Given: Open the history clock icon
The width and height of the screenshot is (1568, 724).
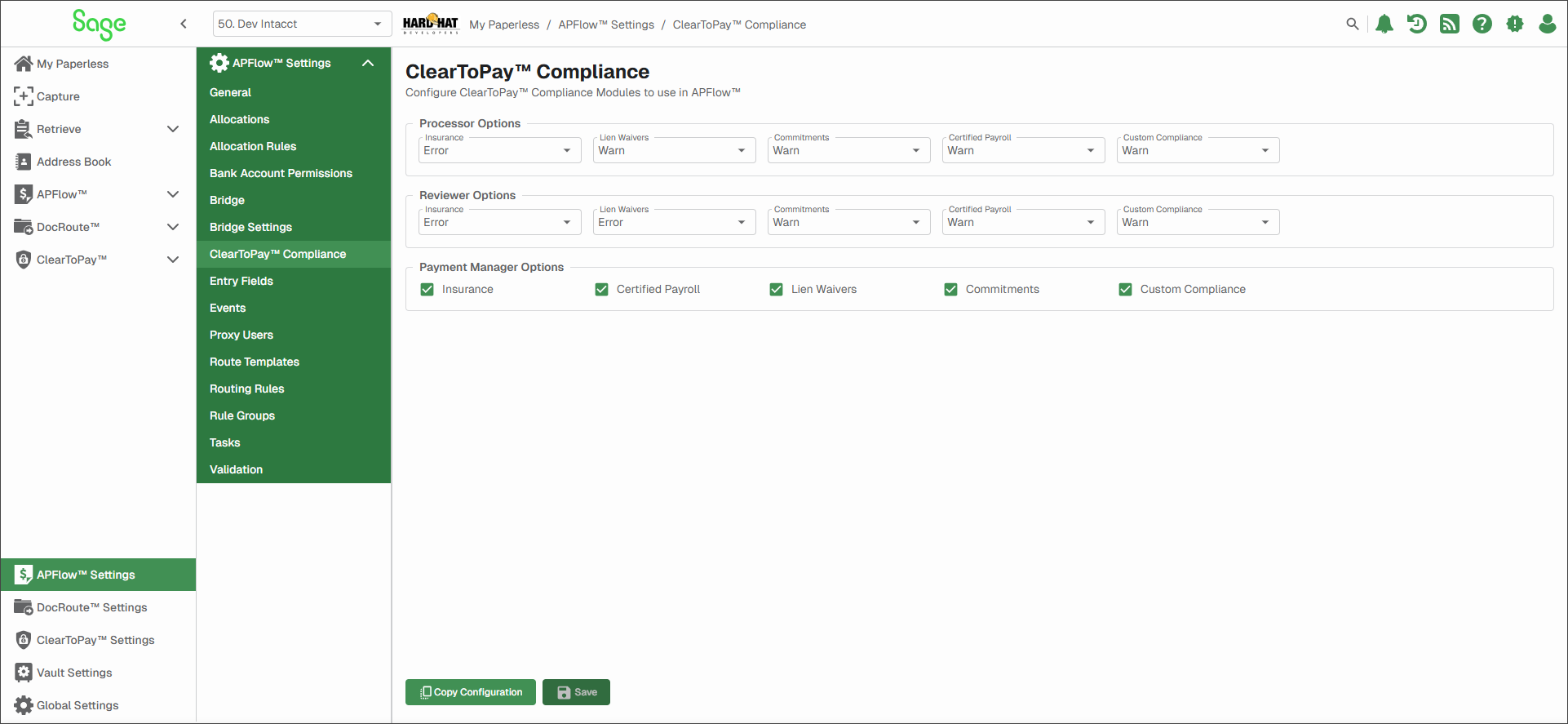Looking at the screenshot, I should point(1417,24).
